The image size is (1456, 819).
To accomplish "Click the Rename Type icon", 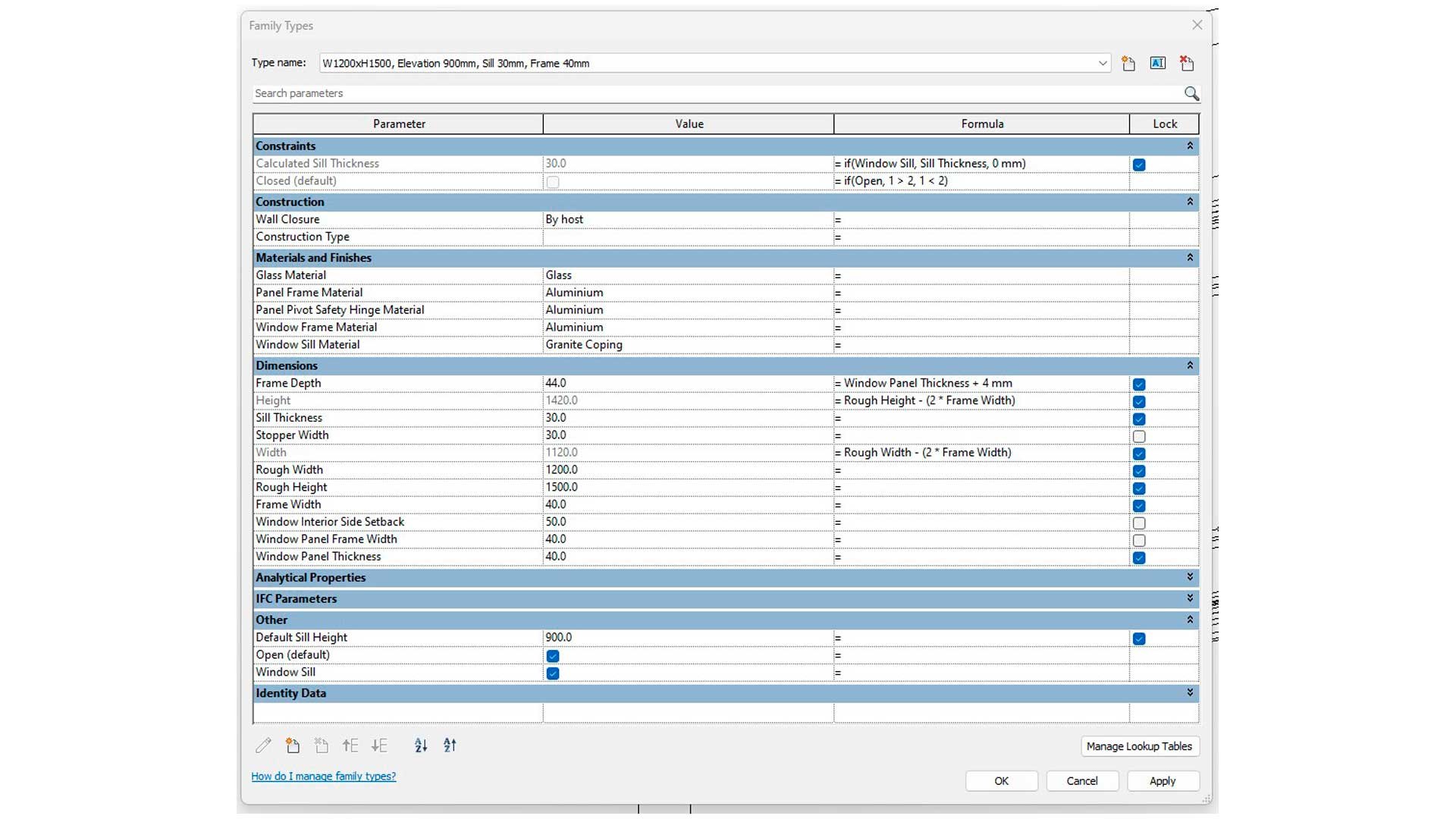I will 1157,64.
